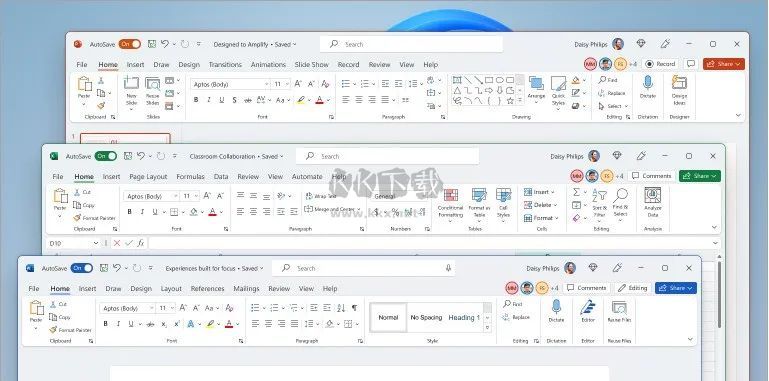Screen dimensions: 769x381
Task: Open Mailings tab in Word
Action: (246, 288)
